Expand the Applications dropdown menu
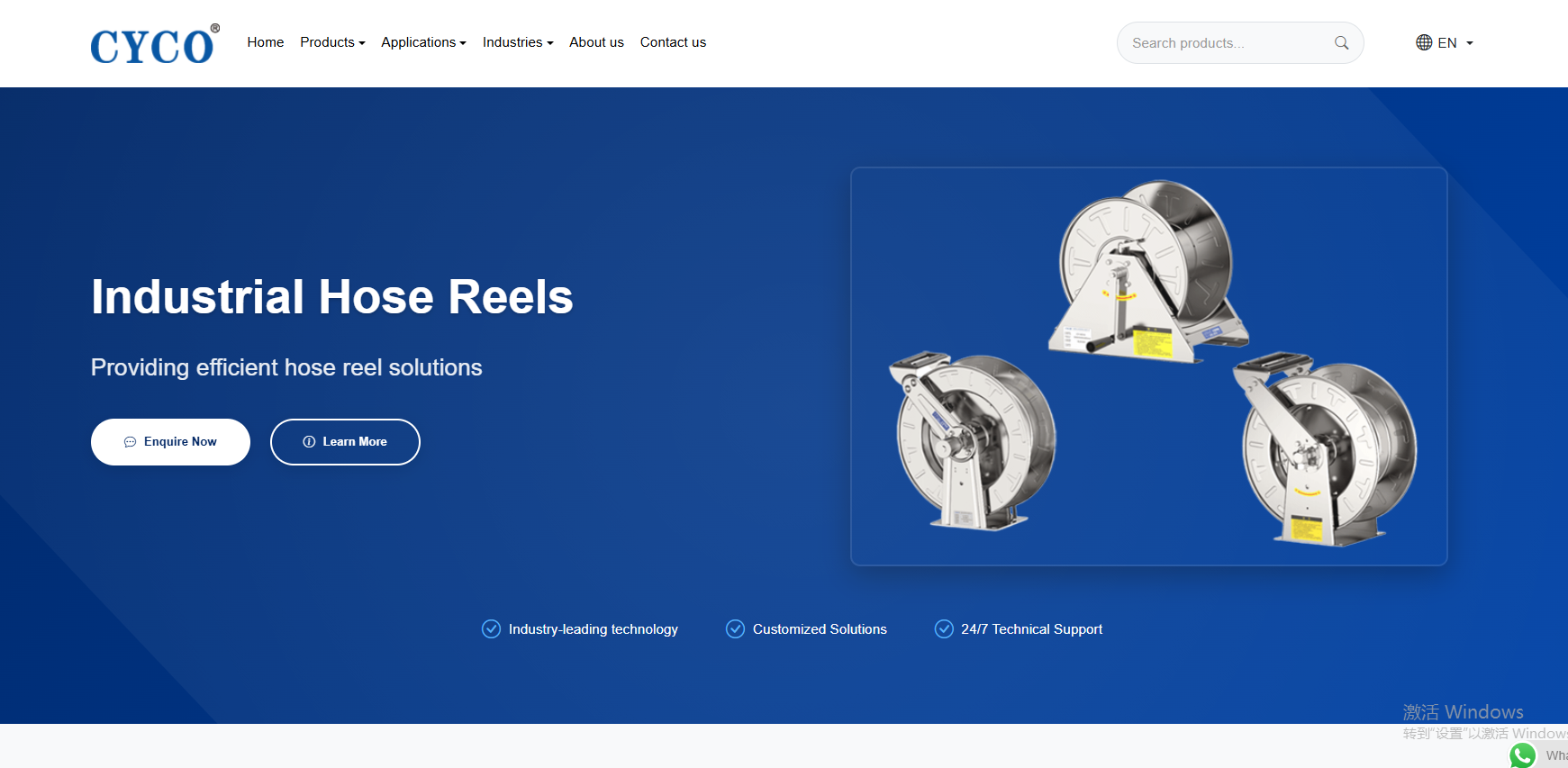 [x=423, y=42]
